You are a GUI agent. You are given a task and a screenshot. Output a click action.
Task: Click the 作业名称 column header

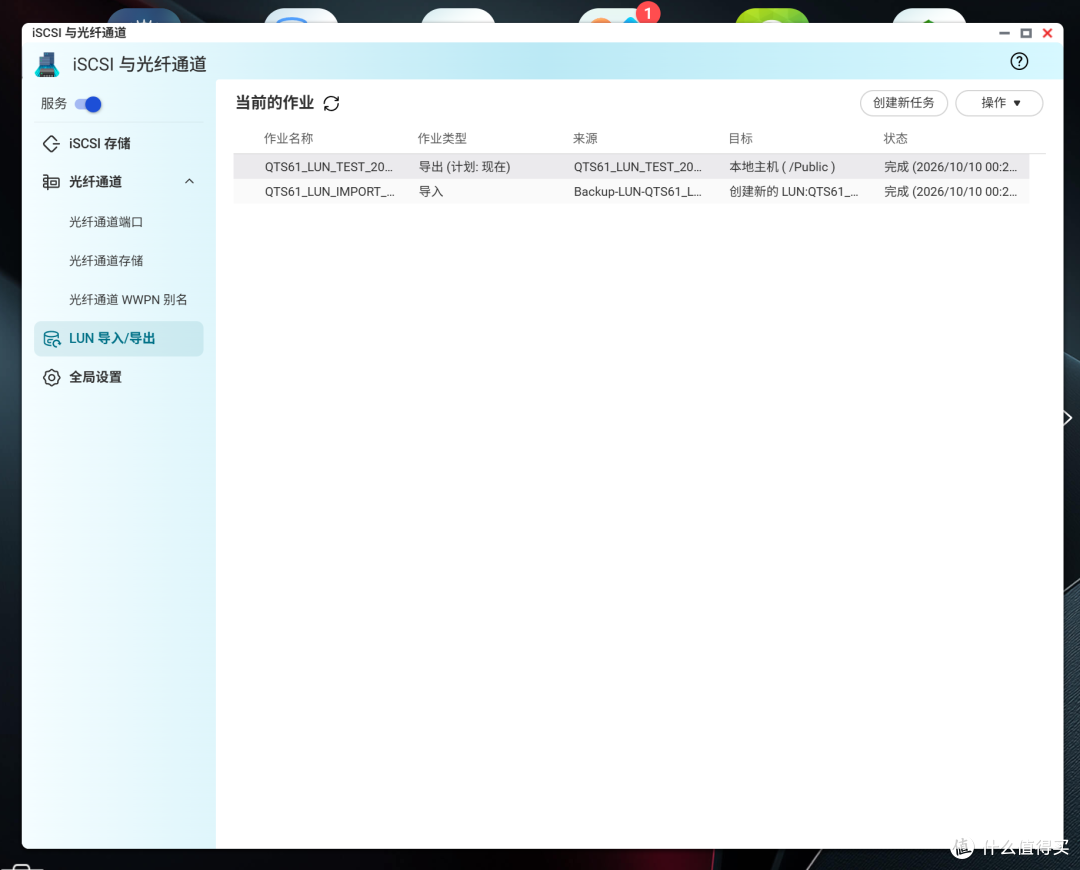point(289,138)
